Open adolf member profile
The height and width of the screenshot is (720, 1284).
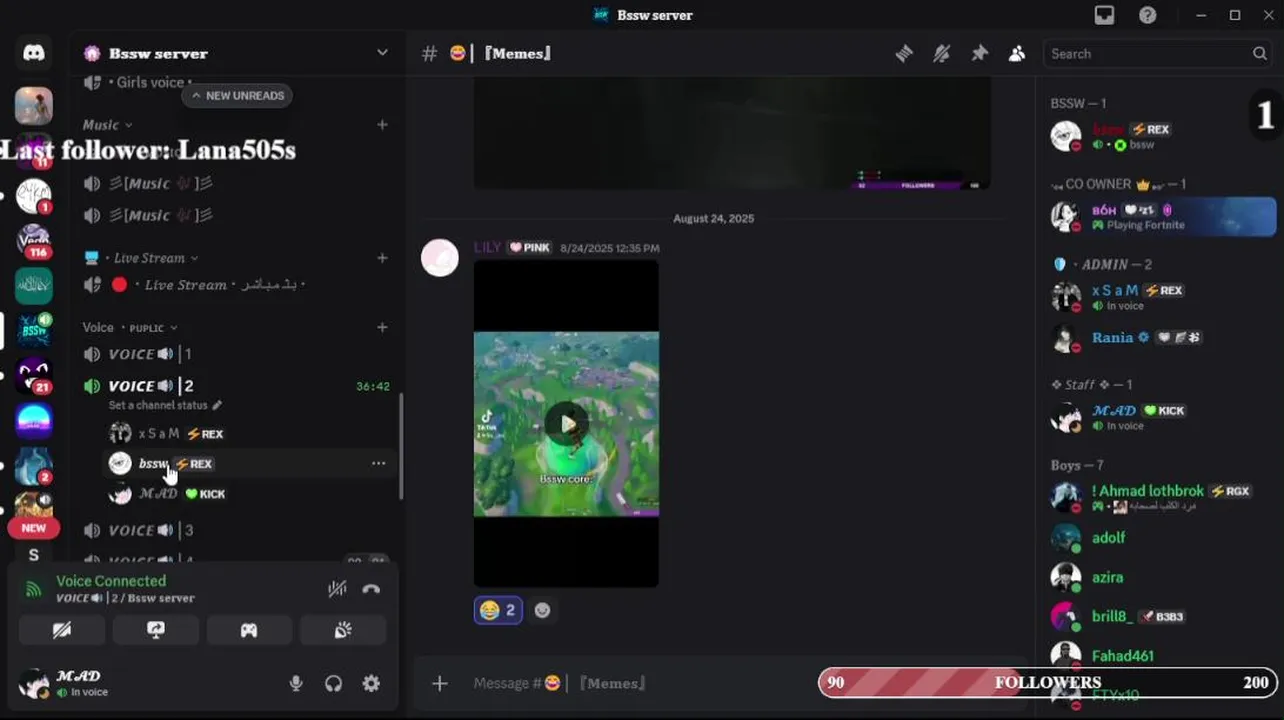click(x=1162, y=538)
